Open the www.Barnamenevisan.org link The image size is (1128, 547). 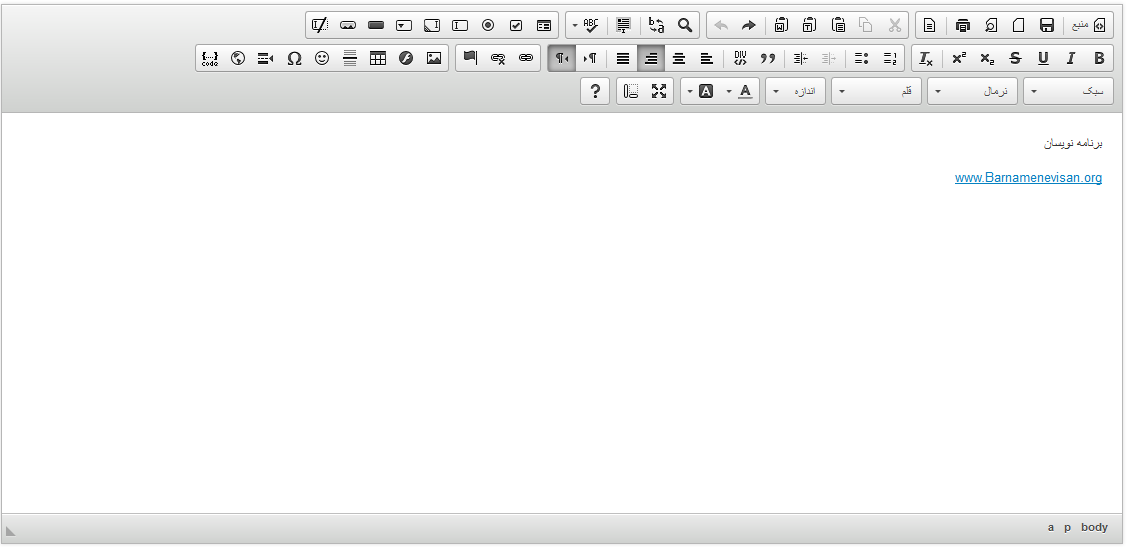(x=1028, y=178)
